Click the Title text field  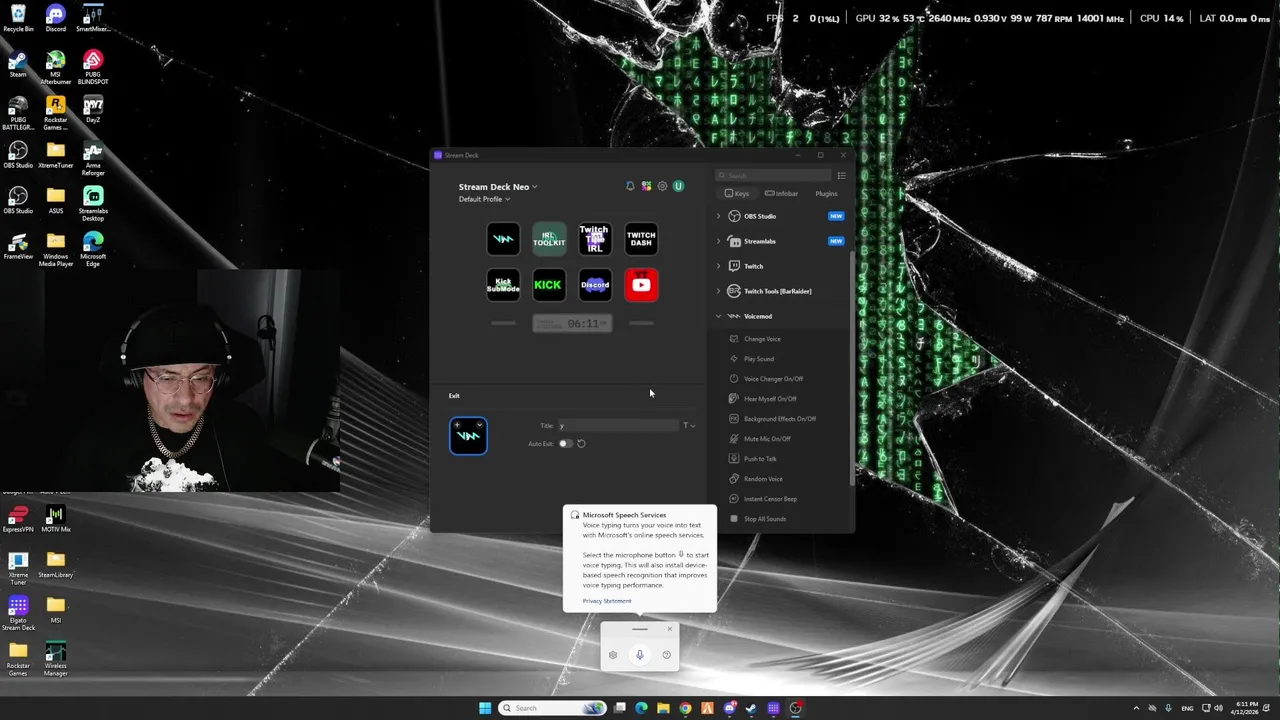(x=618, y=426)
